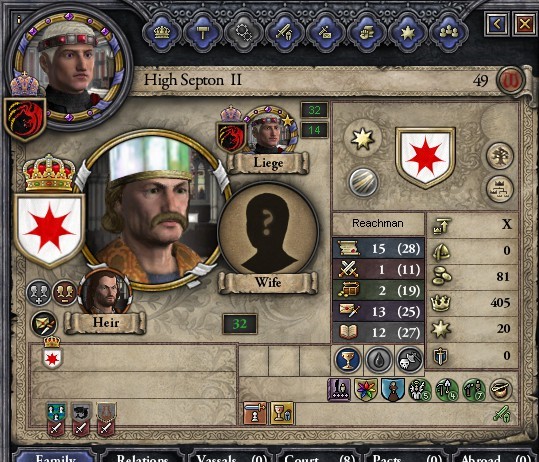Viewport: 539px width, 462px height.
Task: Select the Heir portrait
Action: click(x=105, y=292)
